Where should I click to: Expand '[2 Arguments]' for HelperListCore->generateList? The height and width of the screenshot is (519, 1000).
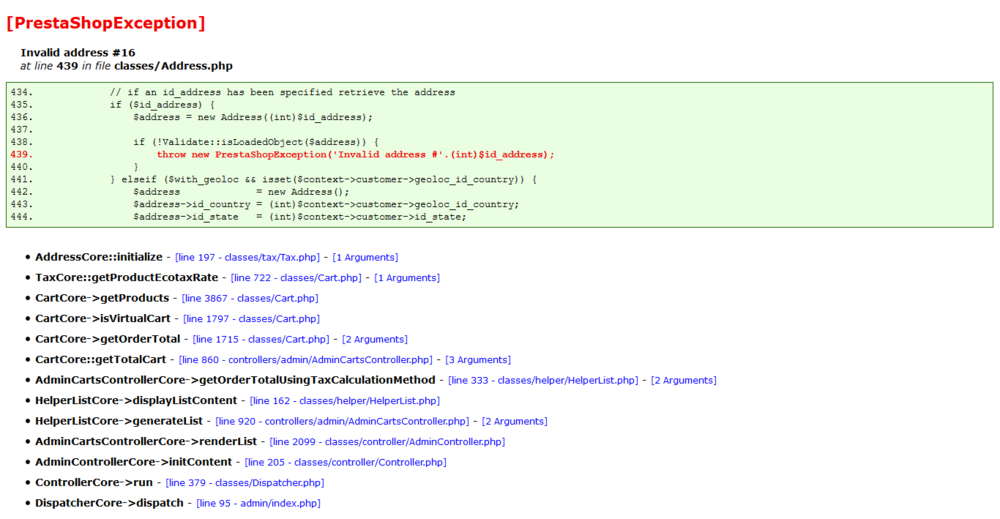(x=515, y=421)
